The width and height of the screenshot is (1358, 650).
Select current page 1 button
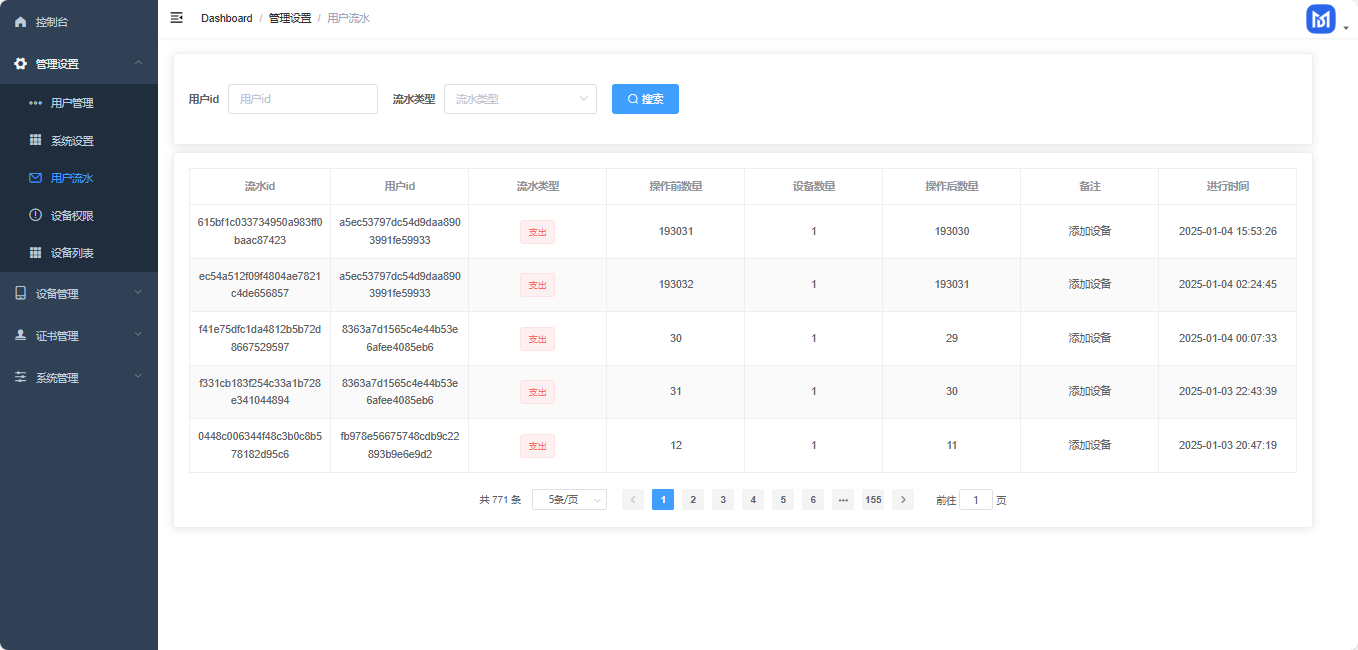663,500
